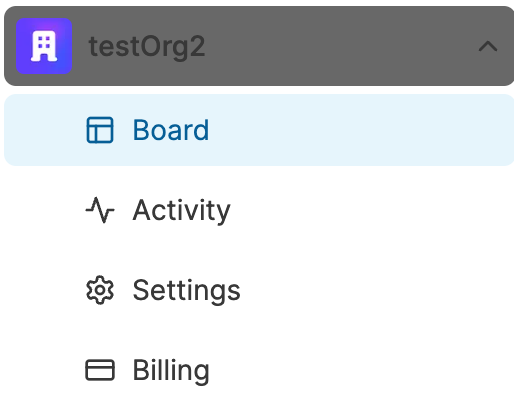The width and height of the screenshot is (514, 418).
Task: Click the Settings gear icon
Action: click(100, 290)
